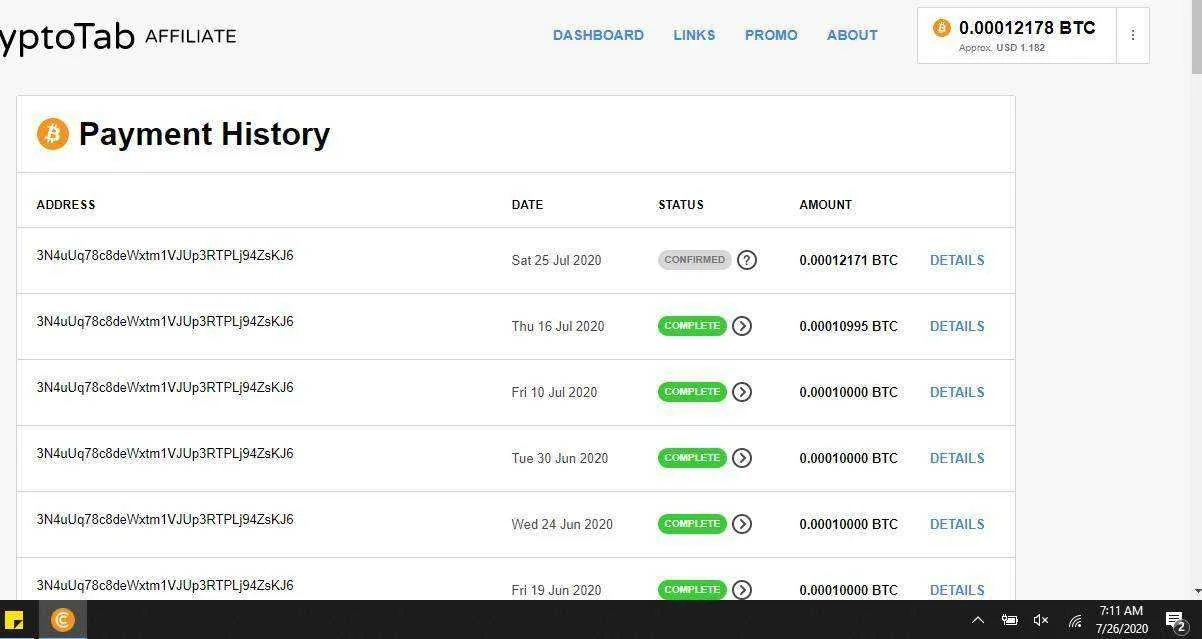This screenshot has width=1202, height=639.
Task: Click the battery power tray icon
Action: pos(1010,620)
